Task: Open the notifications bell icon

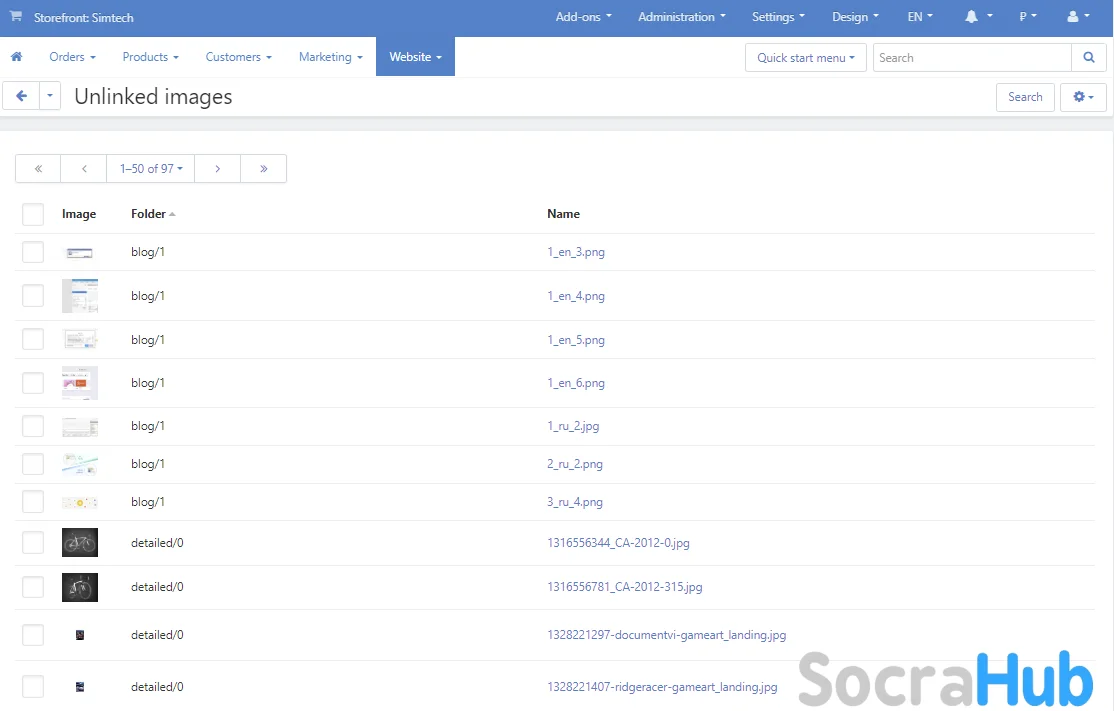Action: (971, 17)
